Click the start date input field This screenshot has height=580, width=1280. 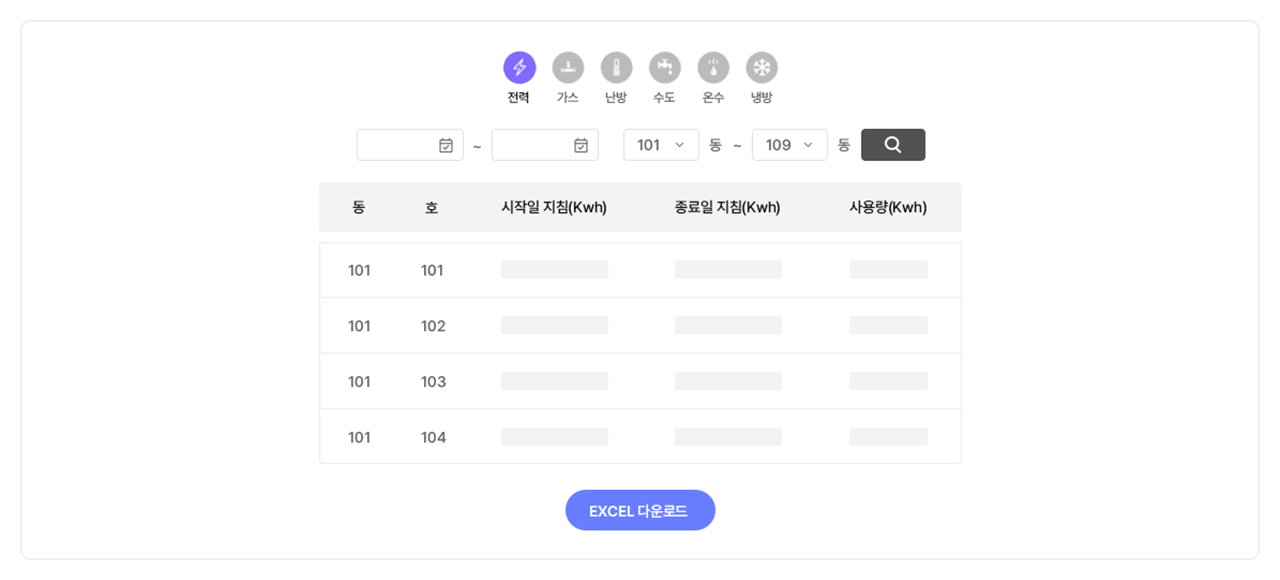(400, 144)
